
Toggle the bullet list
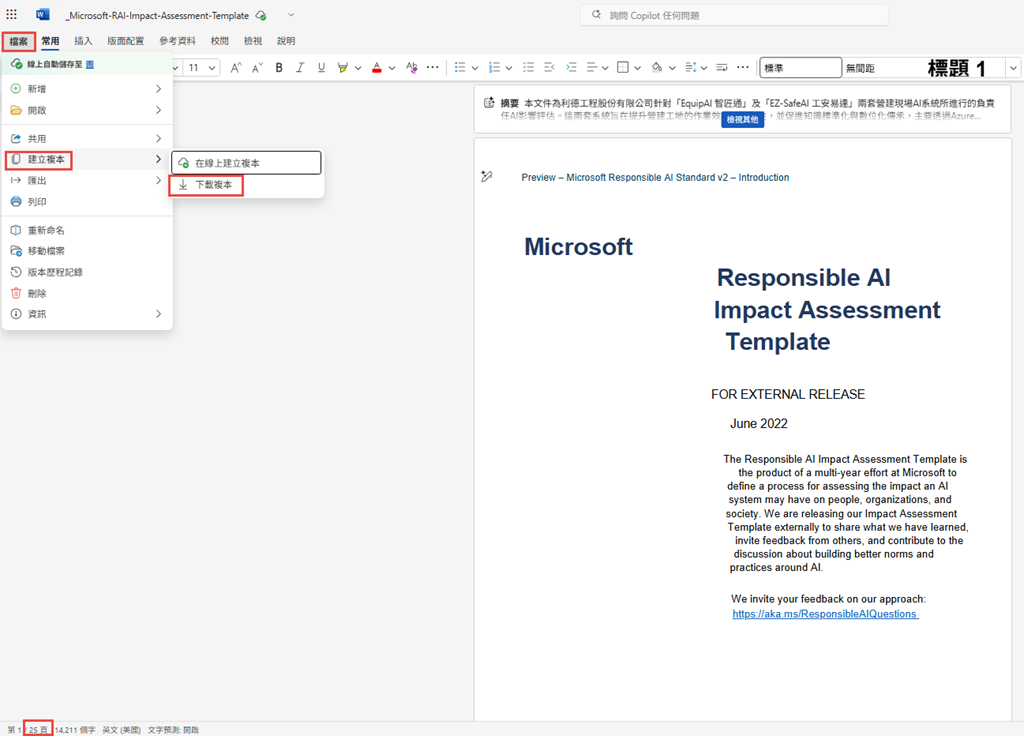point(460,67)
